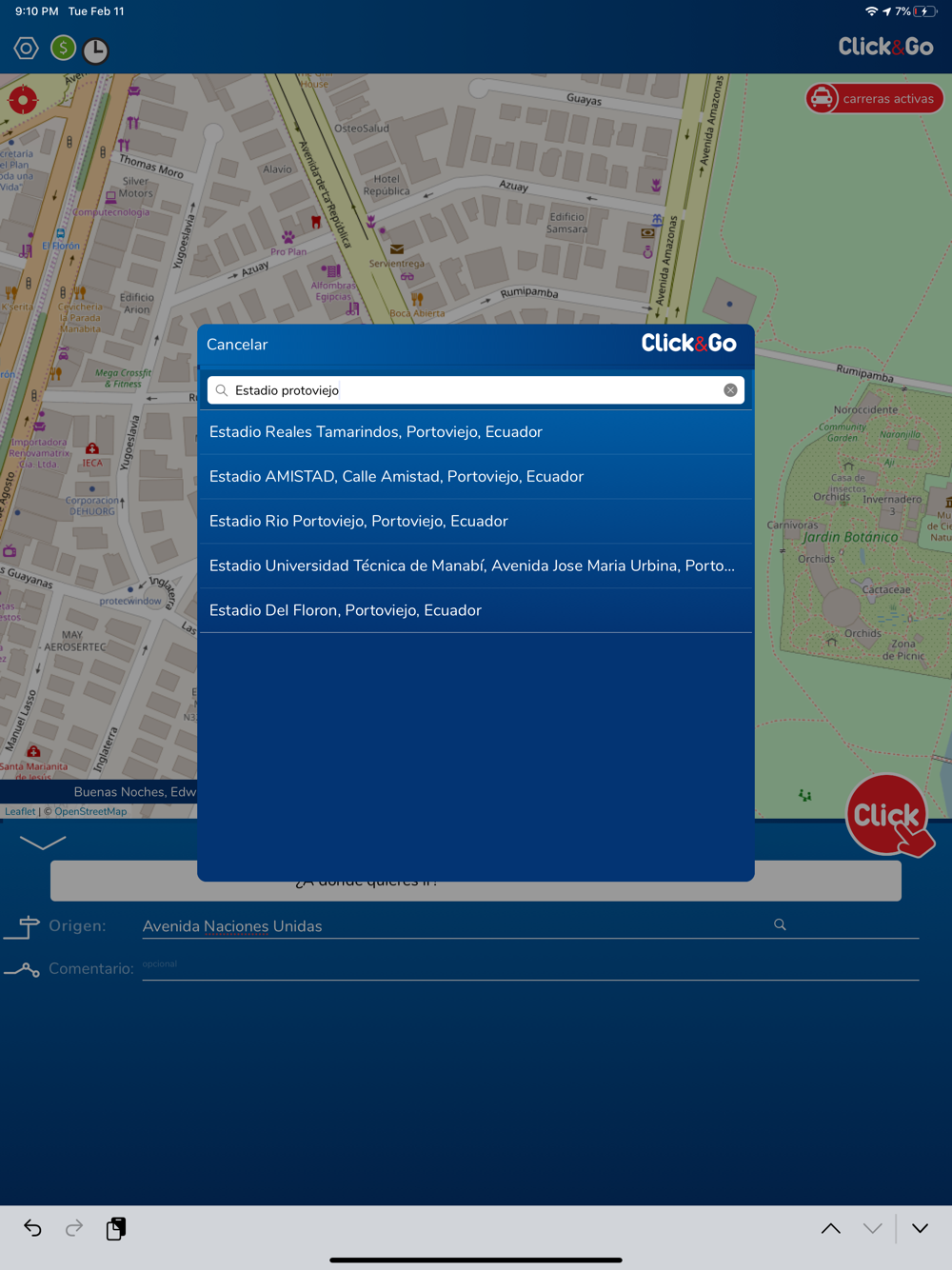Image resolution: width=952 pixels, height=1270 pixels.
Task: Tap the Edificio Samsara map label
Action: tap(566, 223)
